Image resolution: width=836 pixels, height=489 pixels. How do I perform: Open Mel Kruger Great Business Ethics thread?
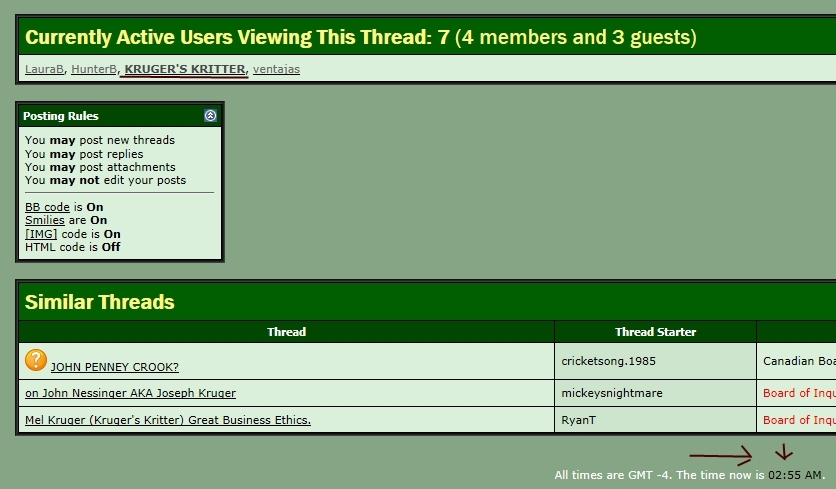pyautogui.click(x=168, y=420)
